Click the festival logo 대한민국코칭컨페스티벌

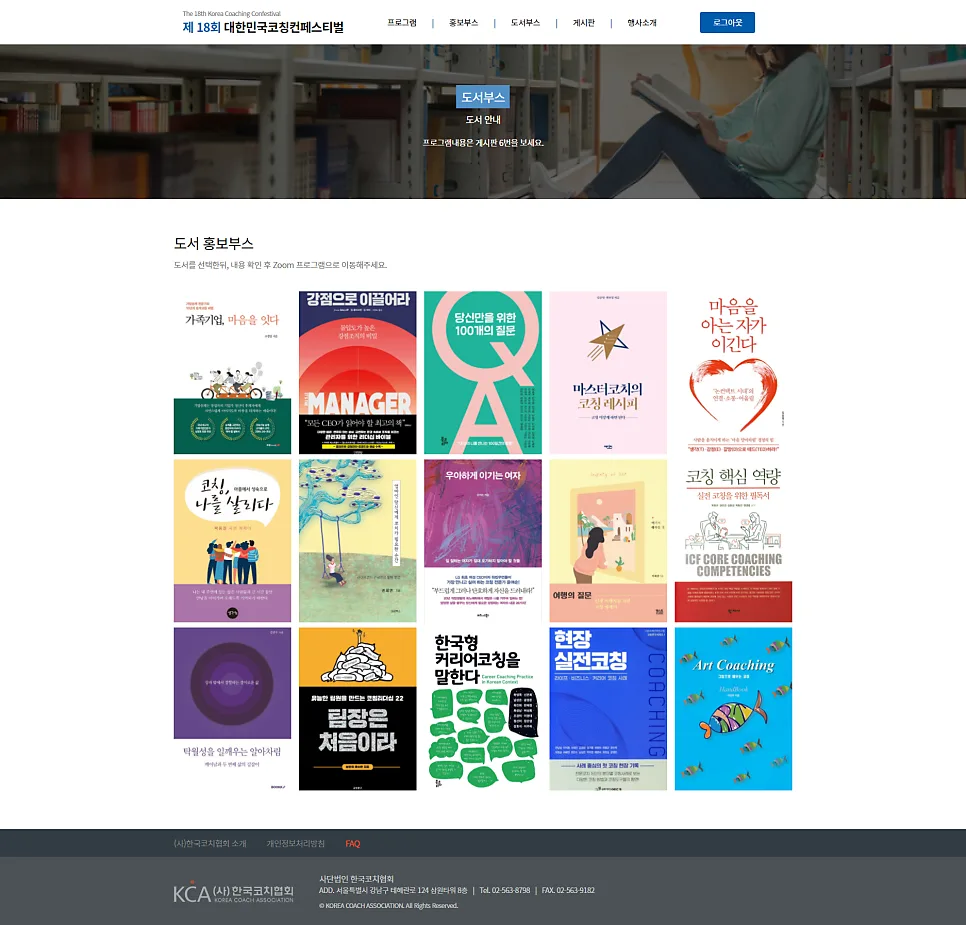tap(263, 23)
